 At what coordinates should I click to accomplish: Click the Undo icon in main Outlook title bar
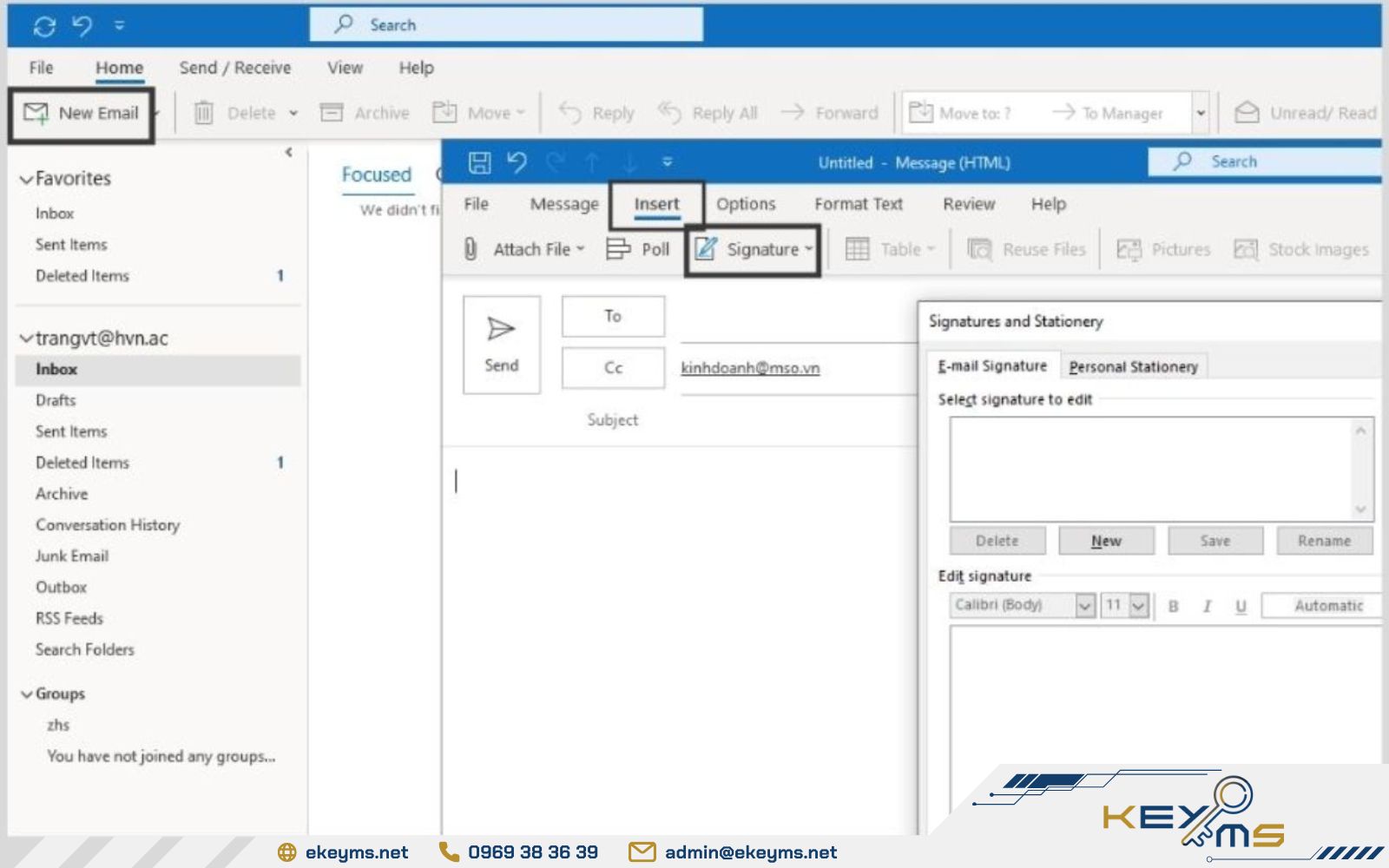(82, 26)
